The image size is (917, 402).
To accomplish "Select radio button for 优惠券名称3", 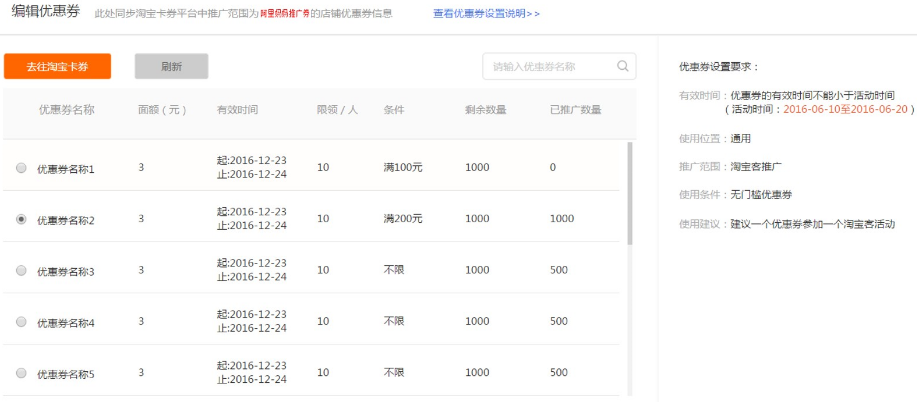I will [22, 270].
